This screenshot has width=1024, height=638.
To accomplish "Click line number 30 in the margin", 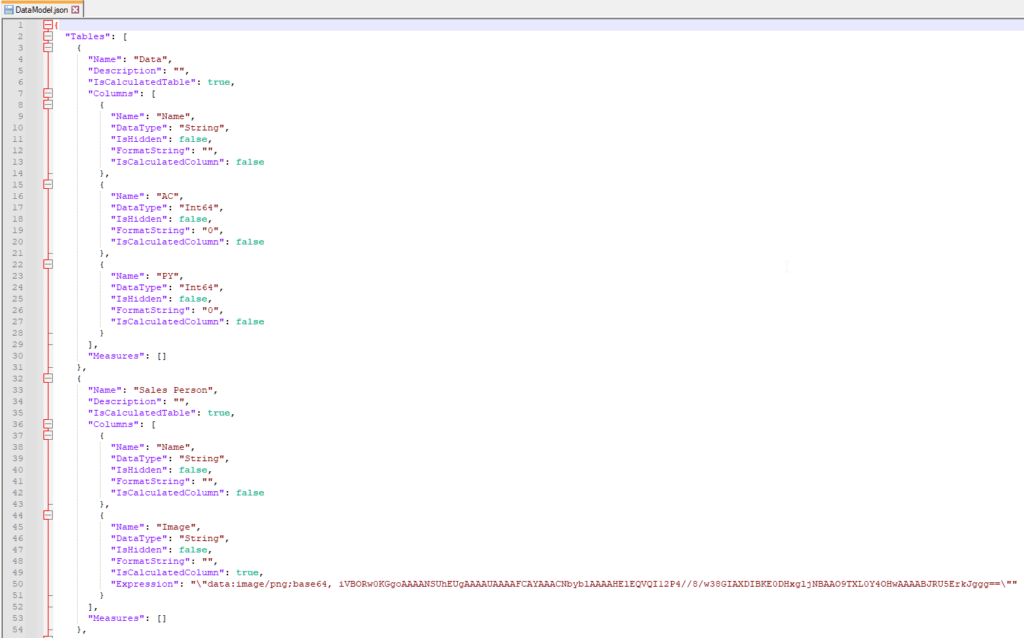I will click(20, 355).
